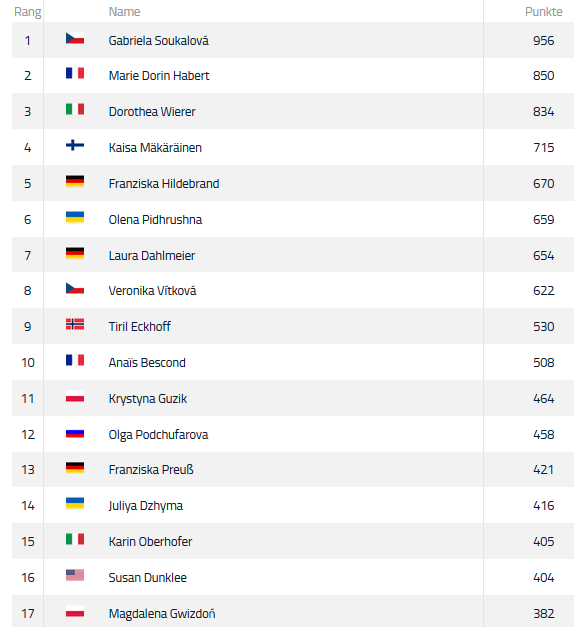Click the Polish flag beside Krystyna Guzik
574x627 pixels.
click(x=75, y=396)
